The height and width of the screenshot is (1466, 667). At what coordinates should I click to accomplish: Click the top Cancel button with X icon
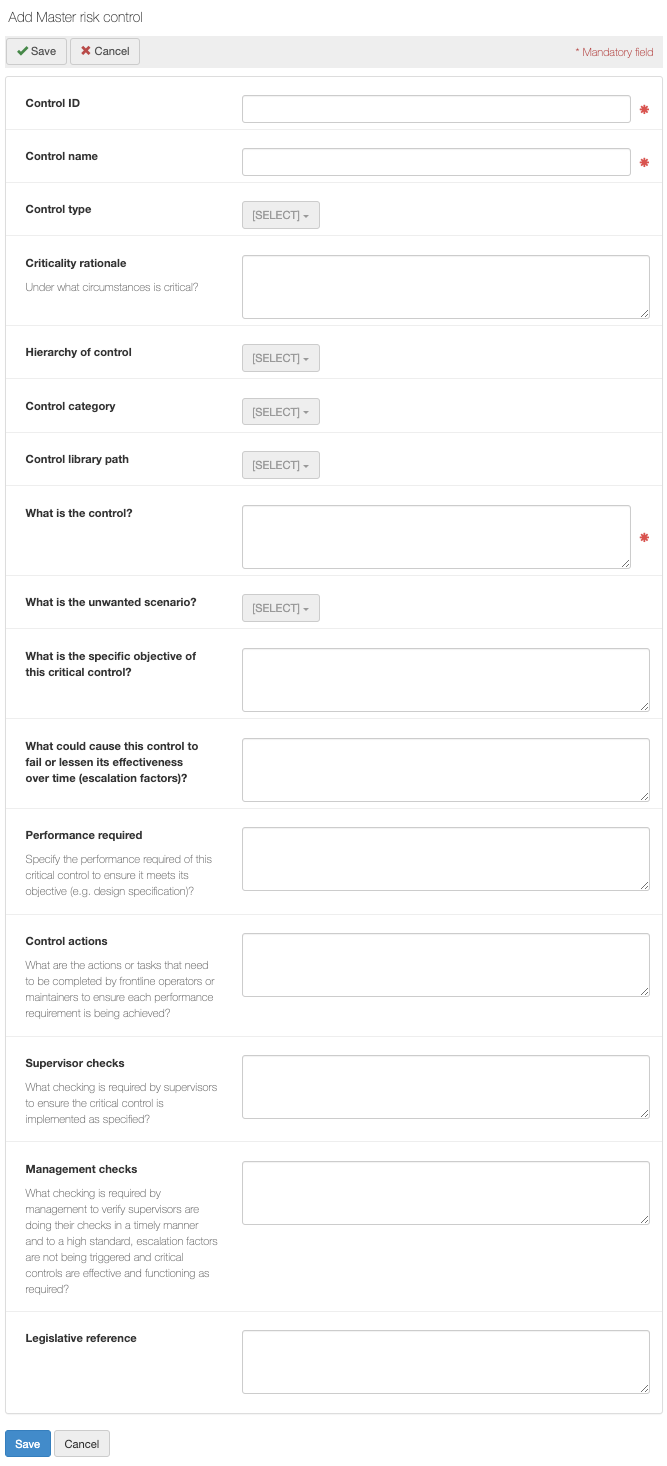[x=105, y=51]
